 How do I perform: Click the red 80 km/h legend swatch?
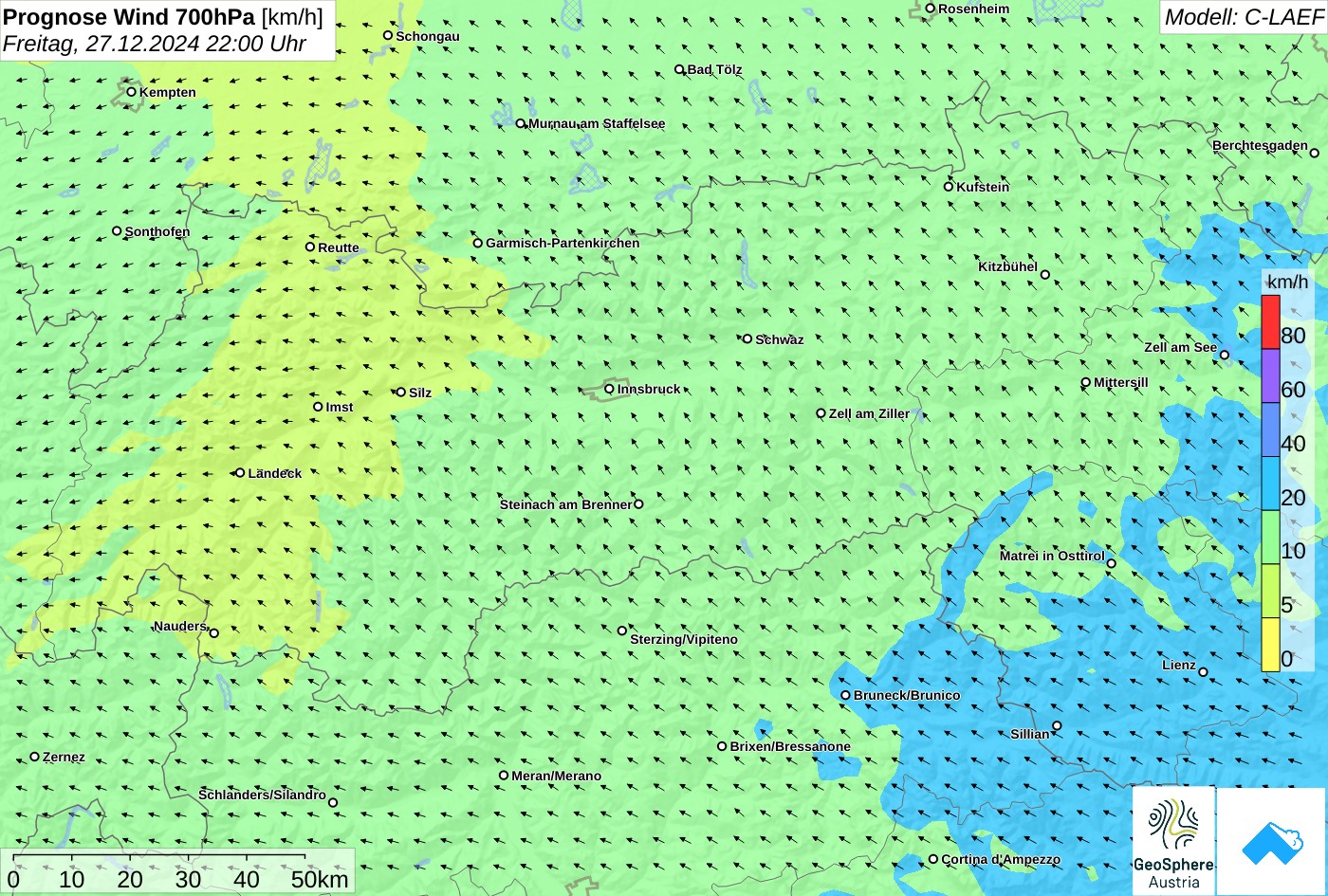click(1270, 322)
